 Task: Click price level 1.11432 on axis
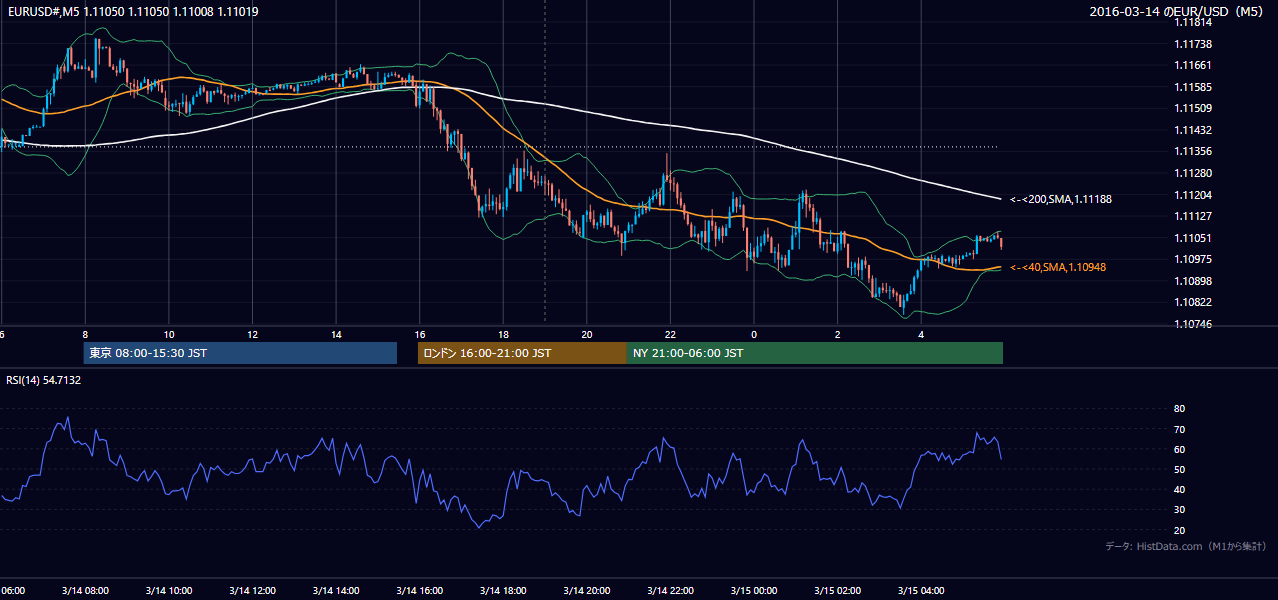[1194, 130]
